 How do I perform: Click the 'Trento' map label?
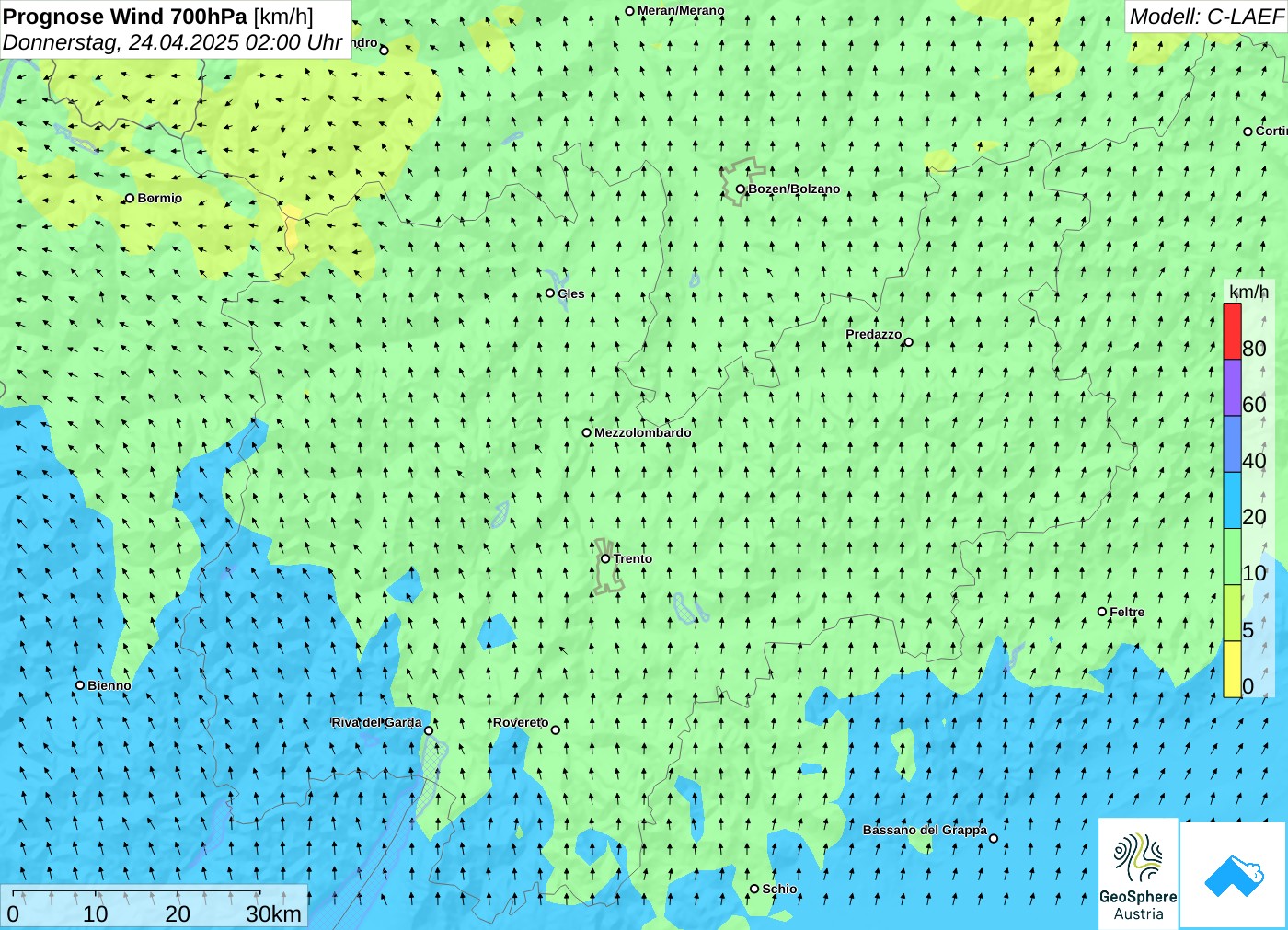coord(633,558)
